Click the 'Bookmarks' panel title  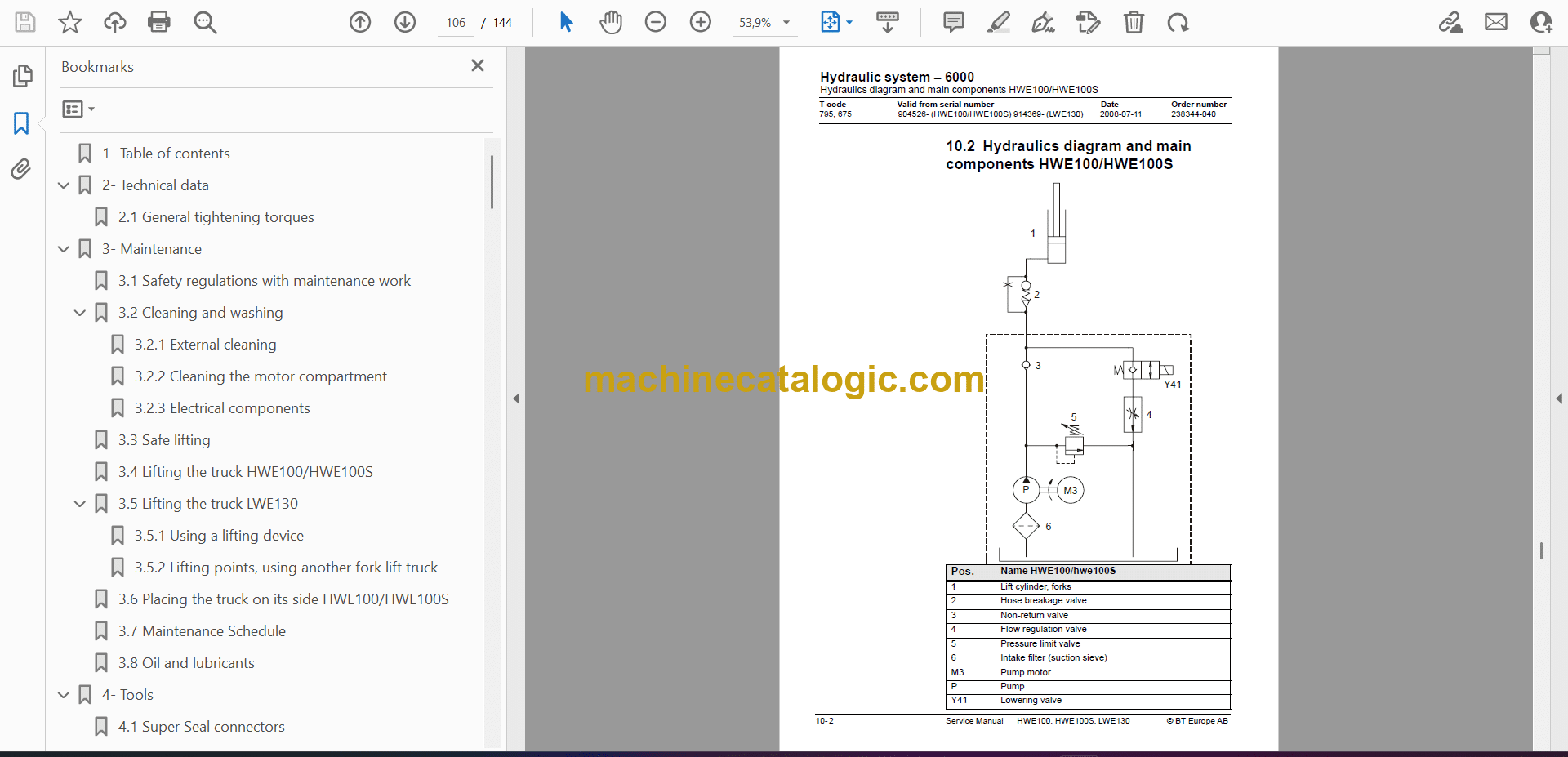(97, 67)
